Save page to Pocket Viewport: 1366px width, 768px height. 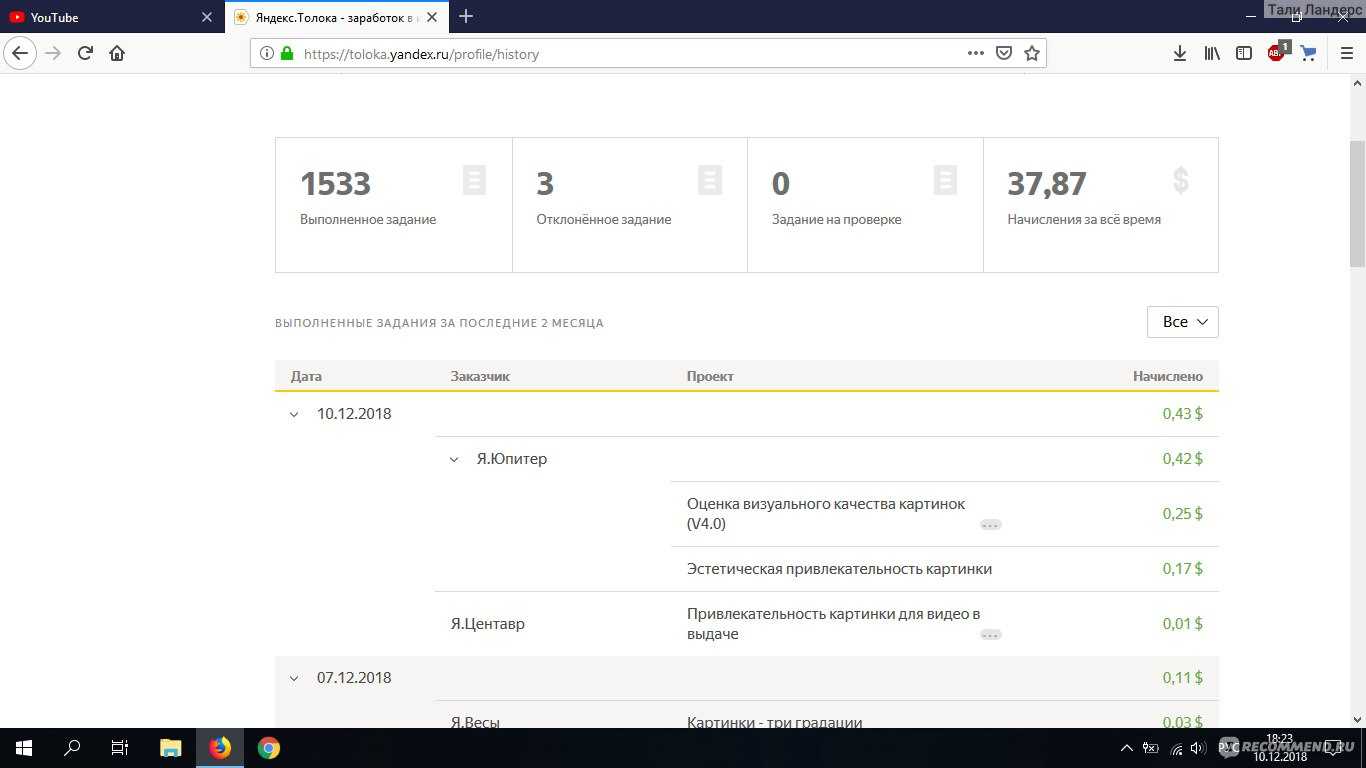click(1004, 54)
